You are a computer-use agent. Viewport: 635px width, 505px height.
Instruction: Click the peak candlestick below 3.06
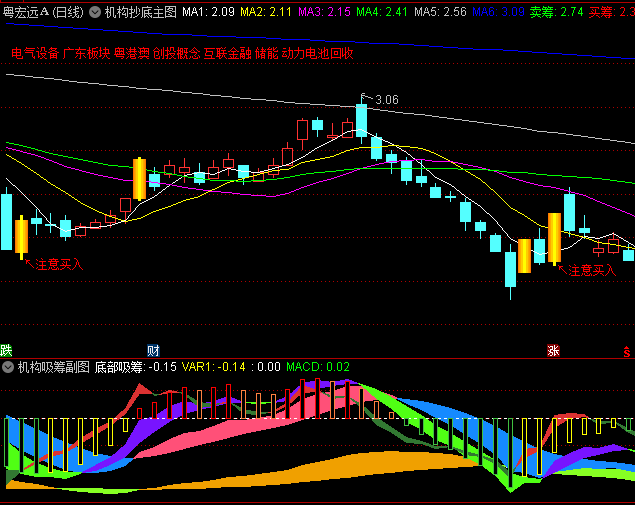(x=361, y=120)
